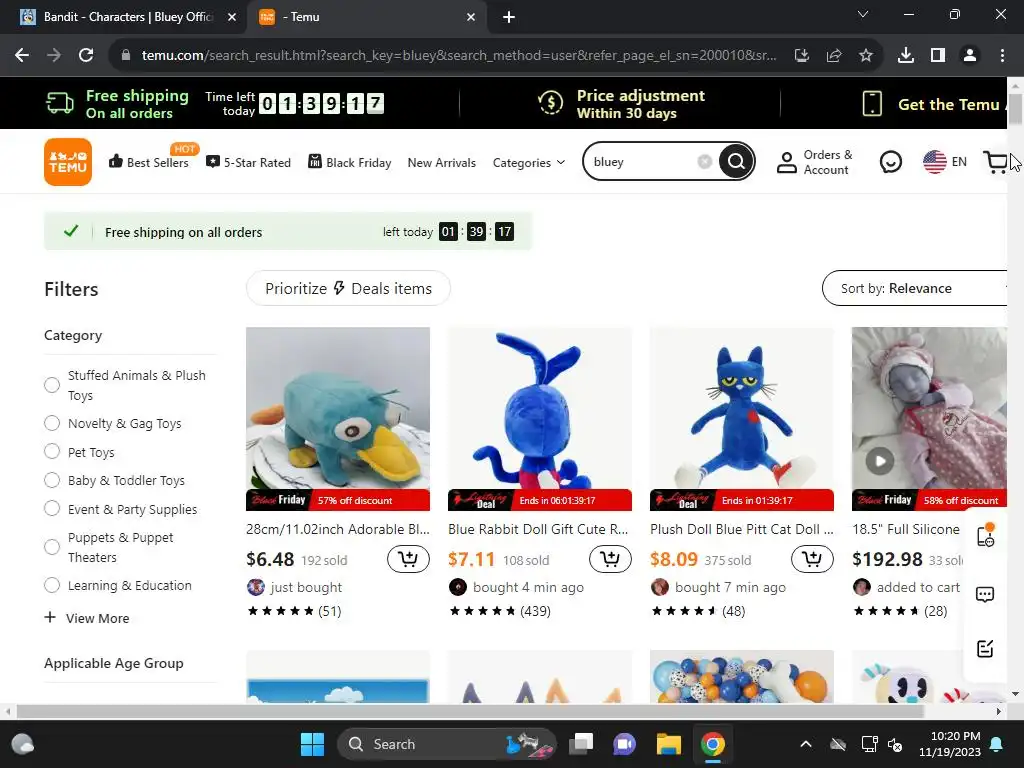Click the install app icon in address bar
The height and width of the screenshot is (768, 1024).
pos(802,56)
